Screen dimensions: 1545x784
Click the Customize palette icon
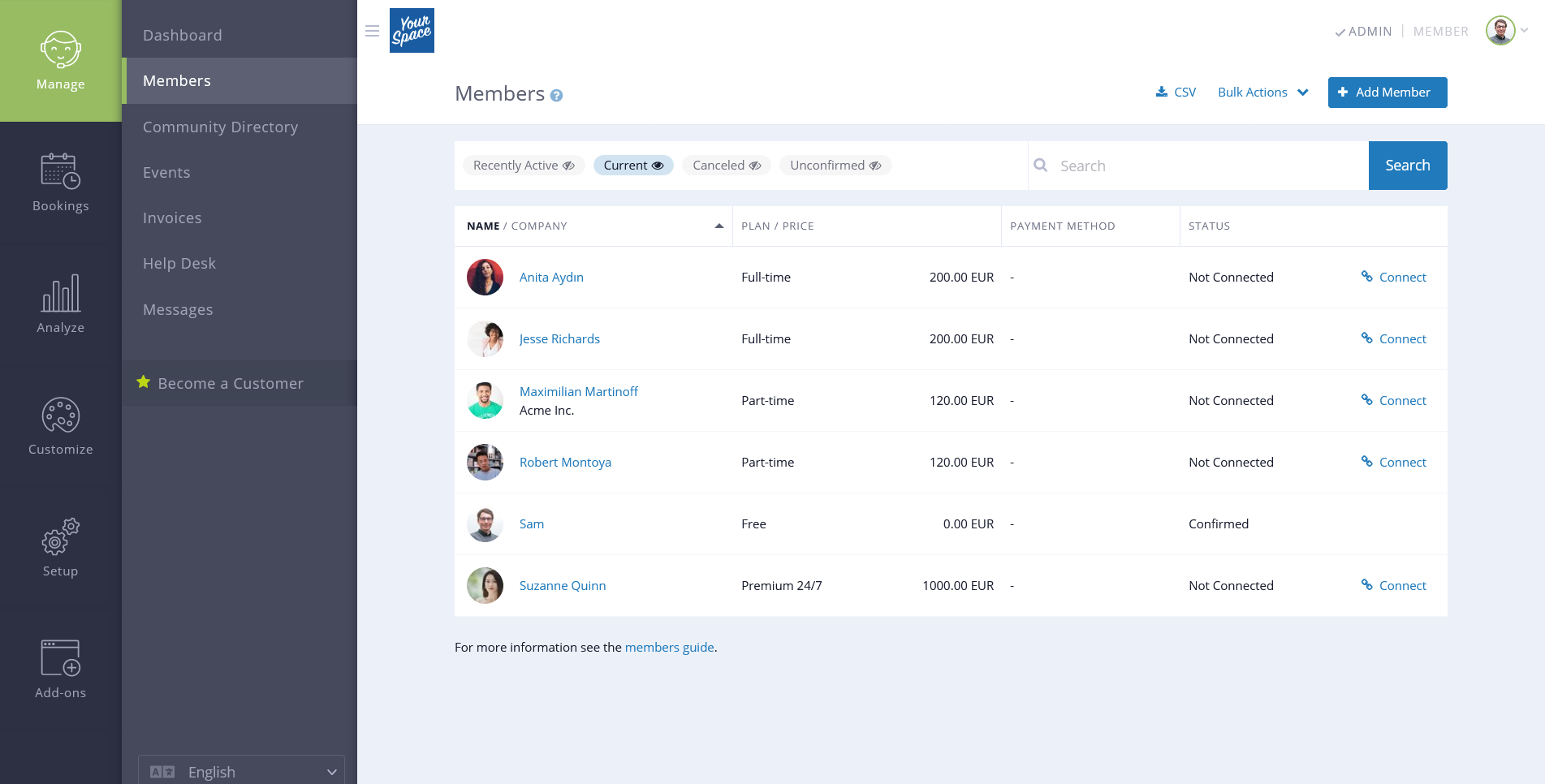pyautogui.click(x=60, y=416)
